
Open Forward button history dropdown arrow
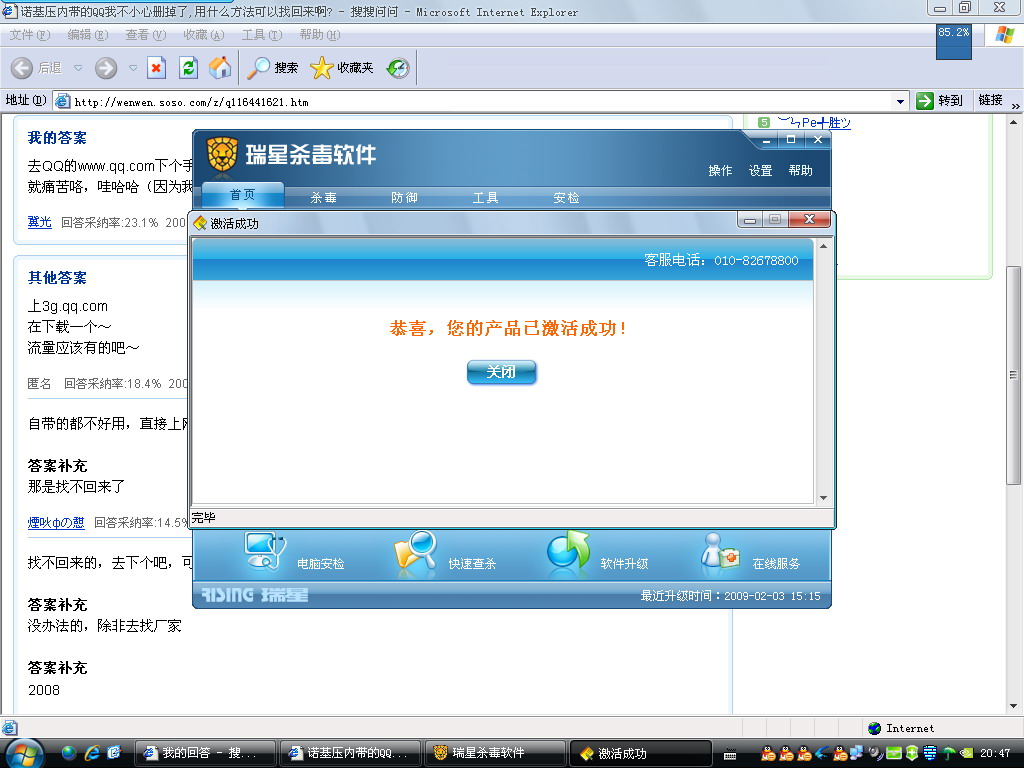pyautogui.click(x=133, y=68)
